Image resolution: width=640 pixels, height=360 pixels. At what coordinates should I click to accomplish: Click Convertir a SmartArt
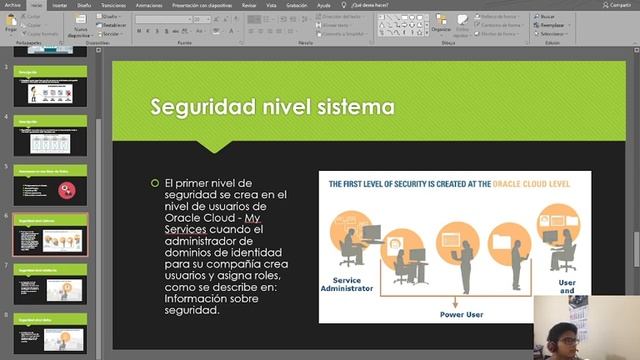(x=341, y=34)
